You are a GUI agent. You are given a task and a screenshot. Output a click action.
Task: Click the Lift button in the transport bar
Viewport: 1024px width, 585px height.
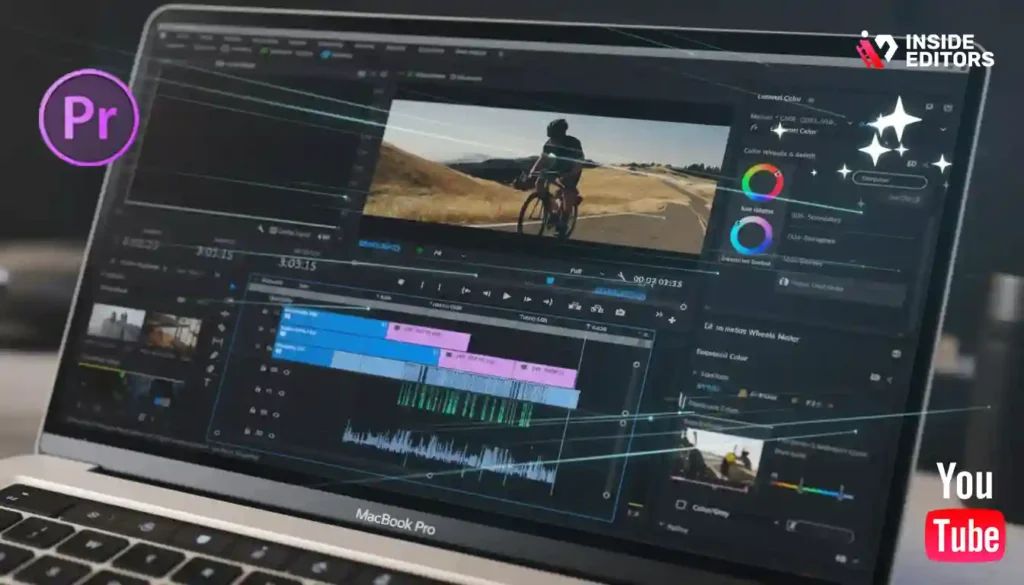point(575,305)
